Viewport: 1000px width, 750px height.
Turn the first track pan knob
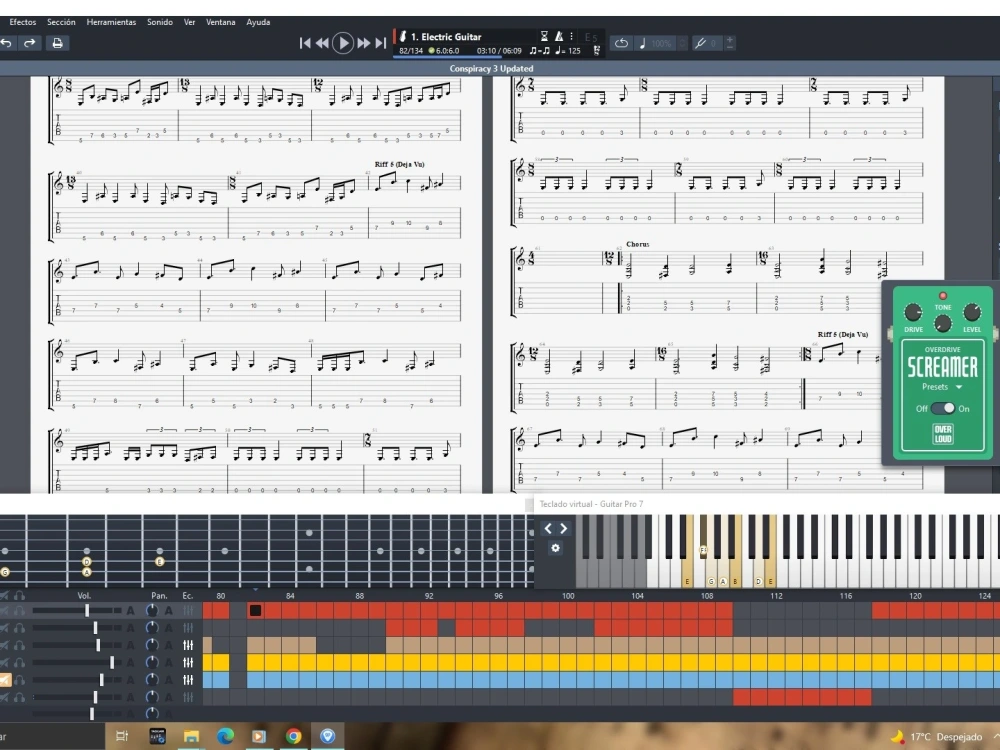coord(152,611)
